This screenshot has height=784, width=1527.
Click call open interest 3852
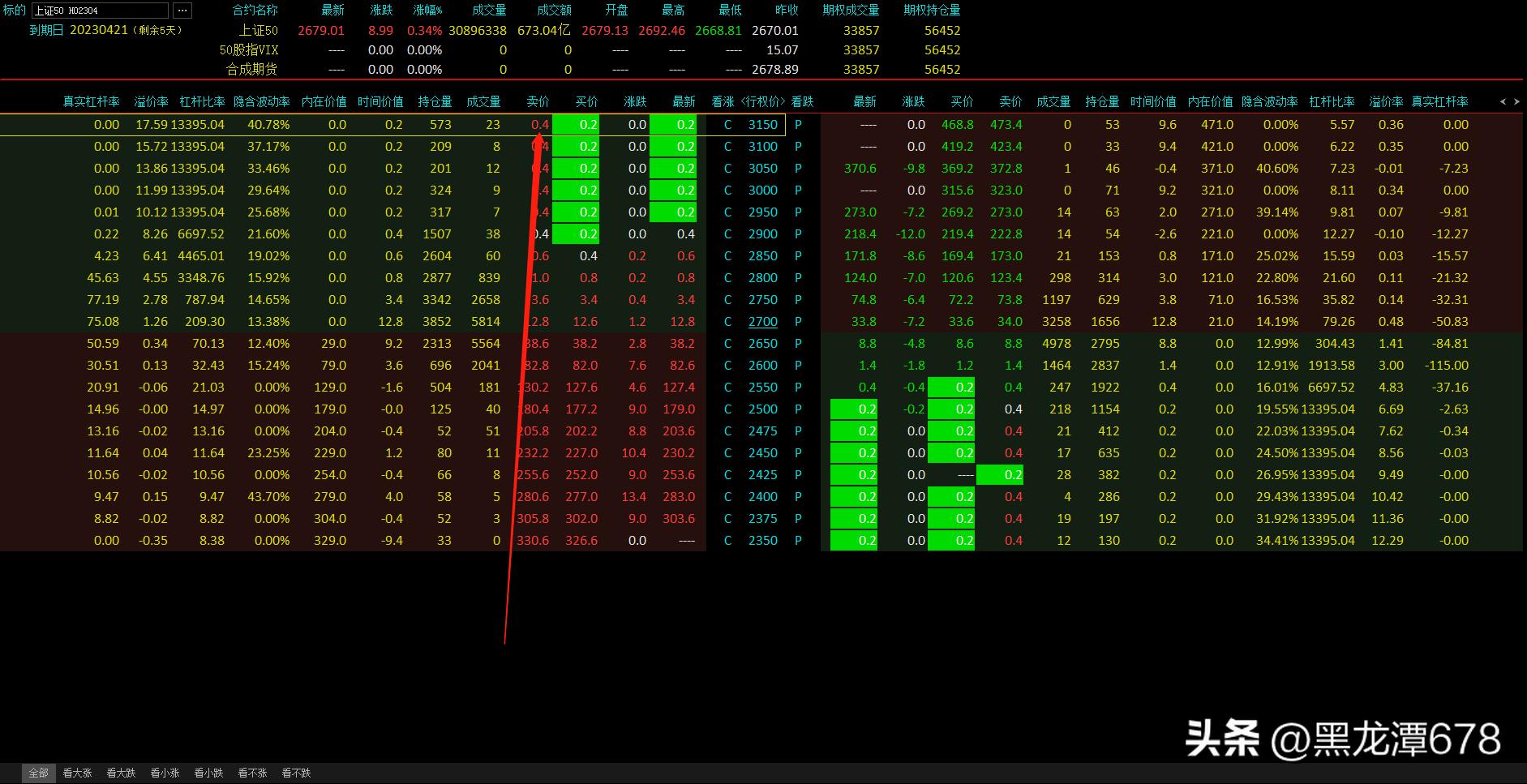436,322
